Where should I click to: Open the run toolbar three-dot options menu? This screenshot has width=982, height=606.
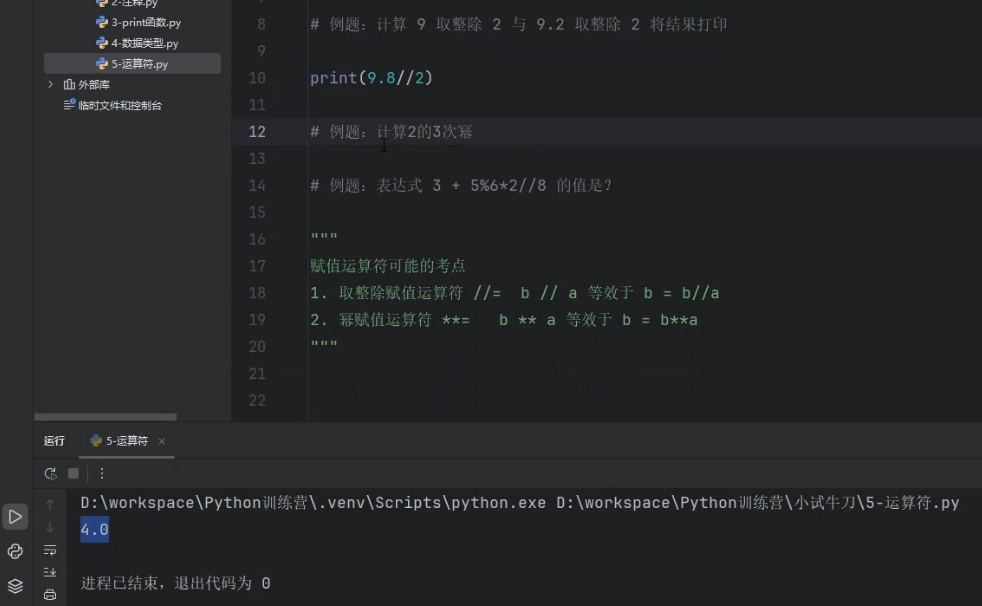[101, 473]
